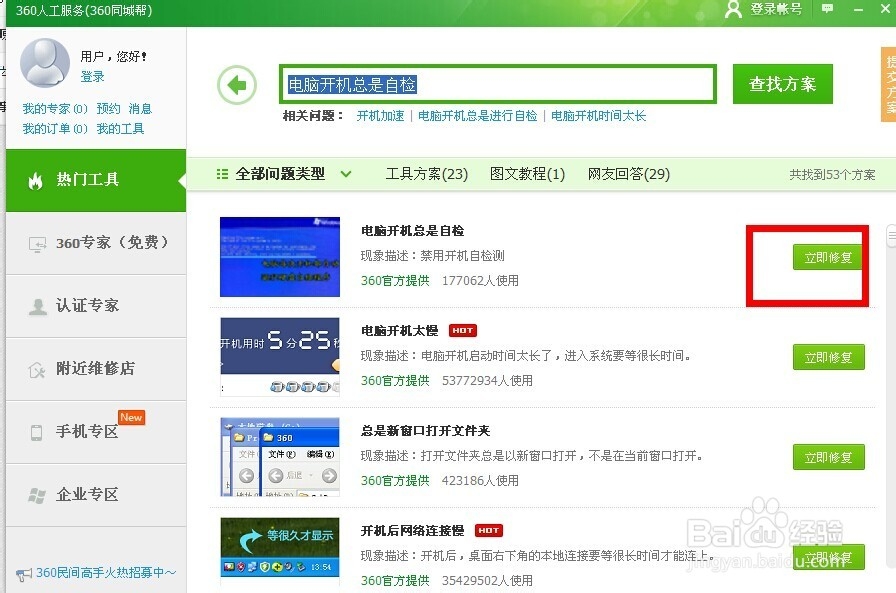The height and width of the screenshot is (593, 896).
Task: Click the list icon beside 全部问题类型
Action: (222, 174)
